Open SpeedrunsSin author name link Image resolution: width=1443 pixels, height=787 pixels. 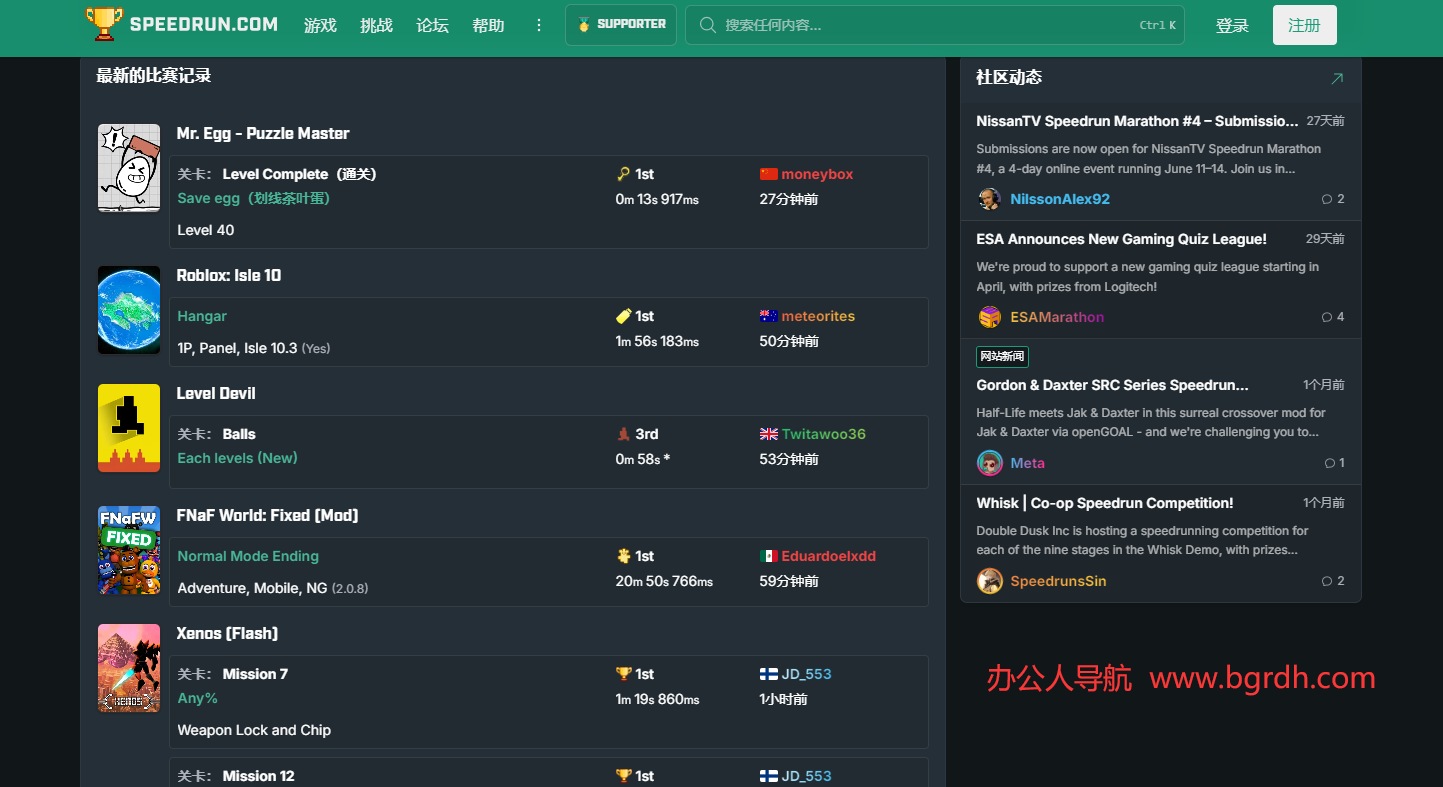coord(1058,581)
